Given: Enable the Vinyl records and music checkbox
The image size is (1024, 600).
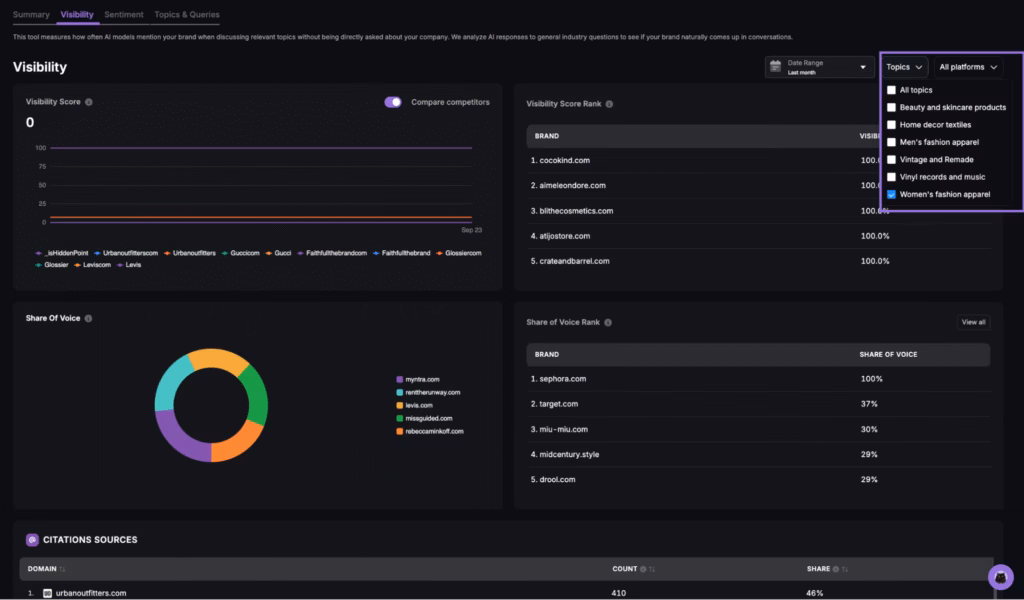Looking at the screenshot, I should pos(891,177).
